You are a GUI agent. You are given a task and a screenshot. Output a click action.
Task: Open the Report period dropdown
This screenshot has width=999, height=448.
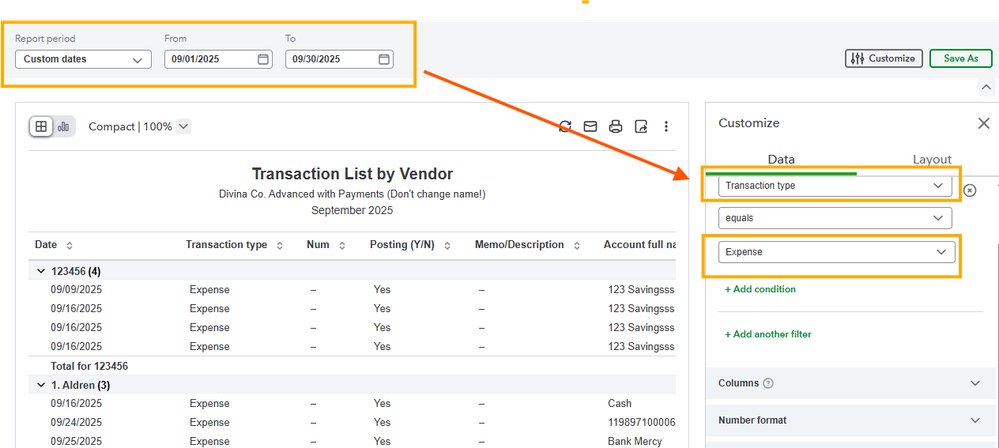point(83,59)
